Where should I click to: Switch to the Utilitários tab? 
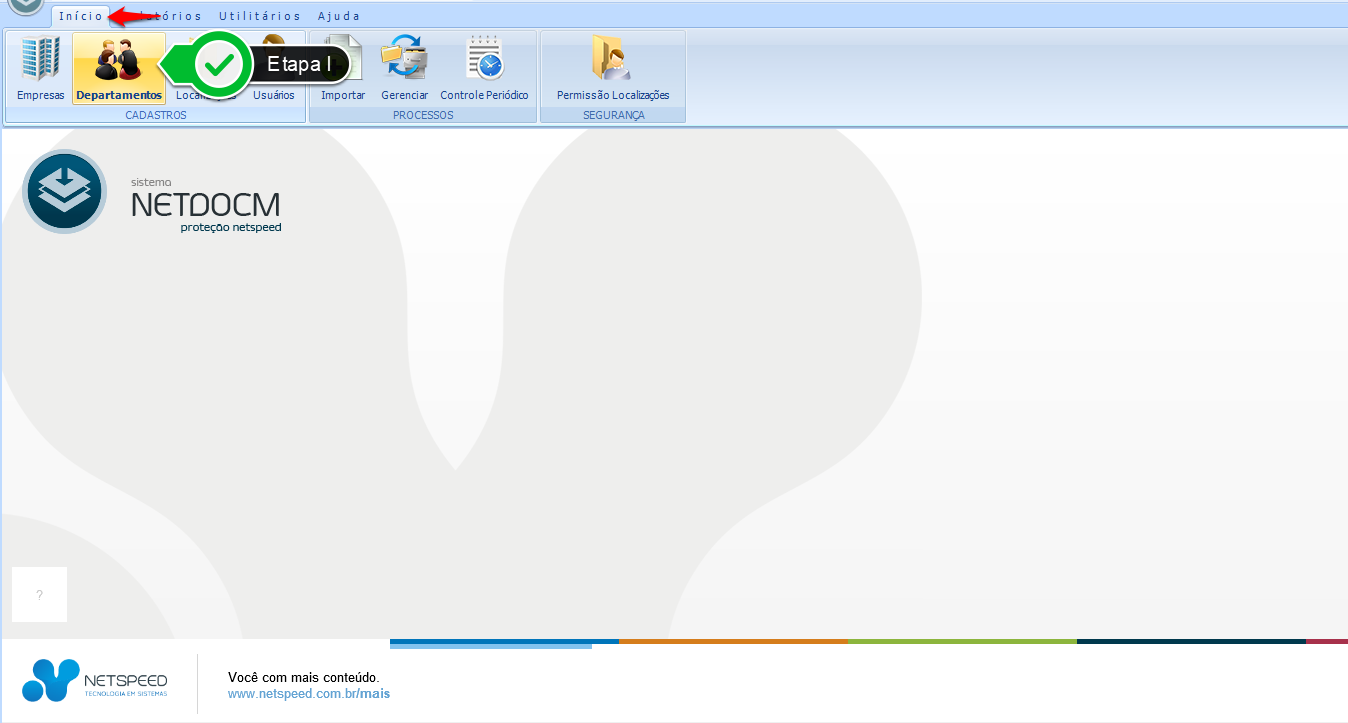click(260, 16)
